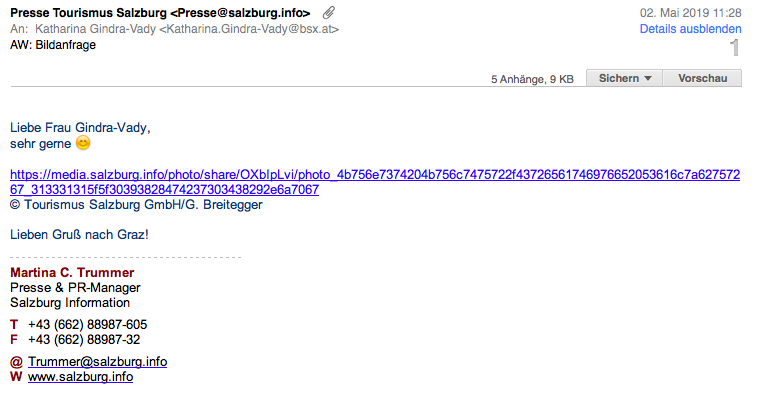Click the date 02. Mai 2019 11:28

point(690,13)
